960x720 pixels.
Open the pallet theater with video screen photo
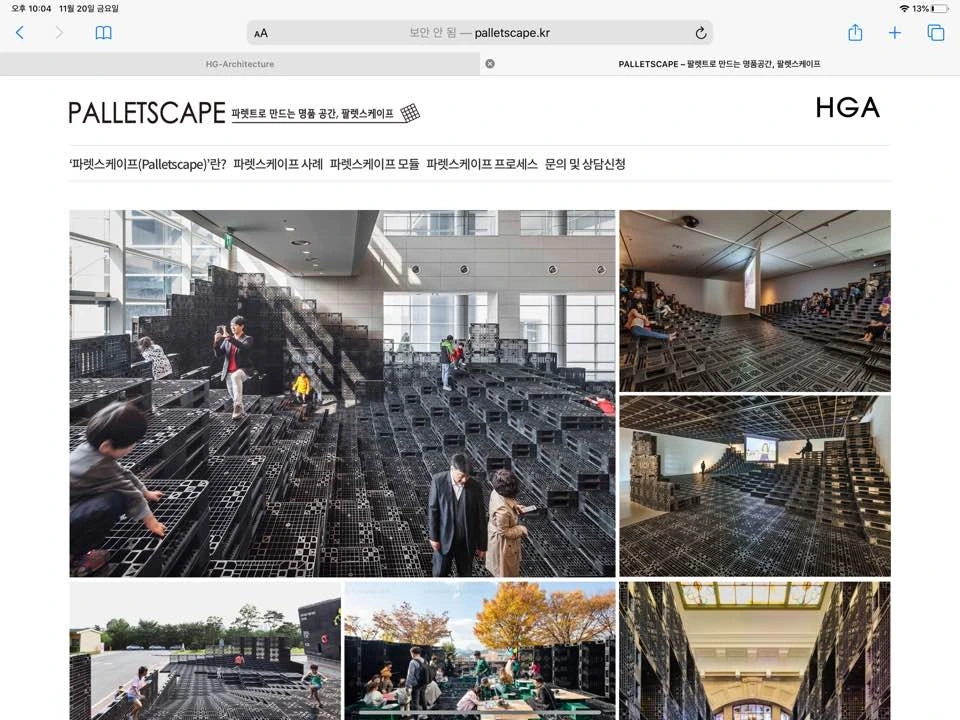pyautogui.click(x=755, y=486)
